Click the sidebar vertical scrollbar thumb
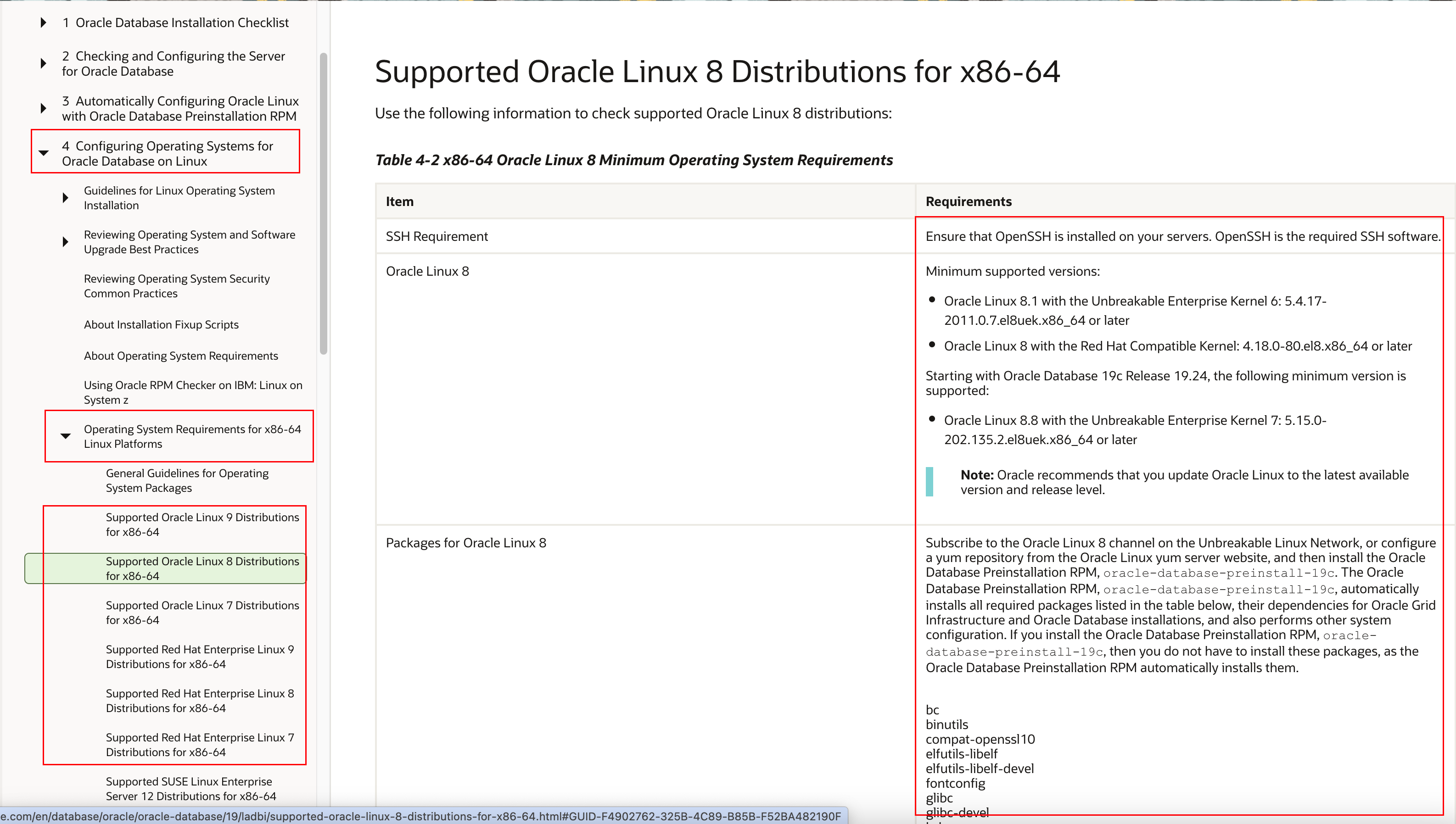The height and width of the screenshot is (824, 1456). pos(324,204)
